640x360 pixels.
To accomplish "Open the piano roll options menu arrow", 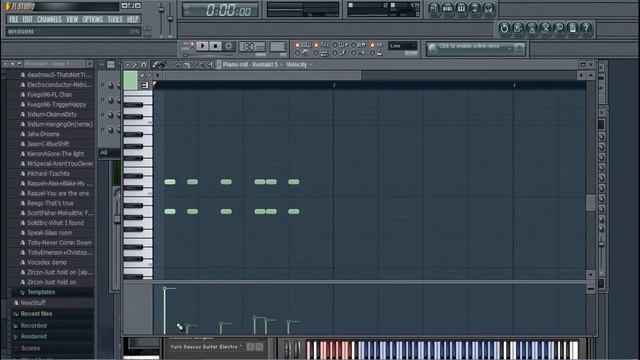I will pos(128,64).
